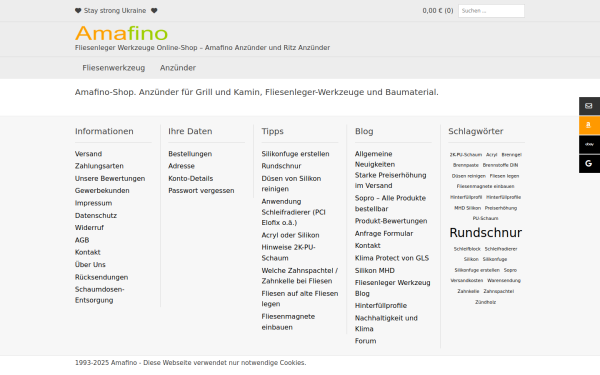Open Hinweise 2K-PU-Schaum tip
Viewport: 600px width, 375px height.
pos(289,253)
